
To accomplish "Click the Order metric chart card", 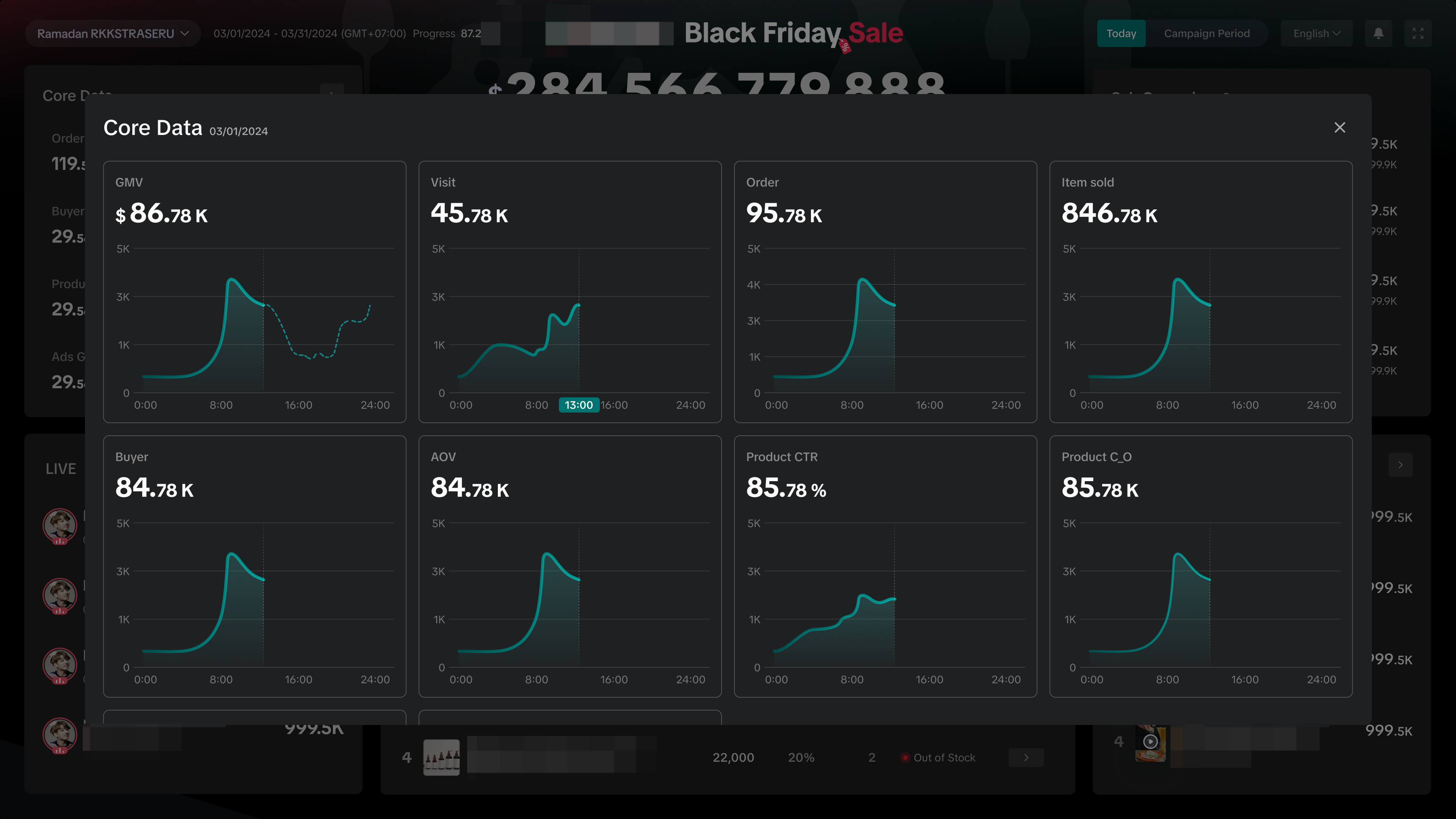I will 885,292.
